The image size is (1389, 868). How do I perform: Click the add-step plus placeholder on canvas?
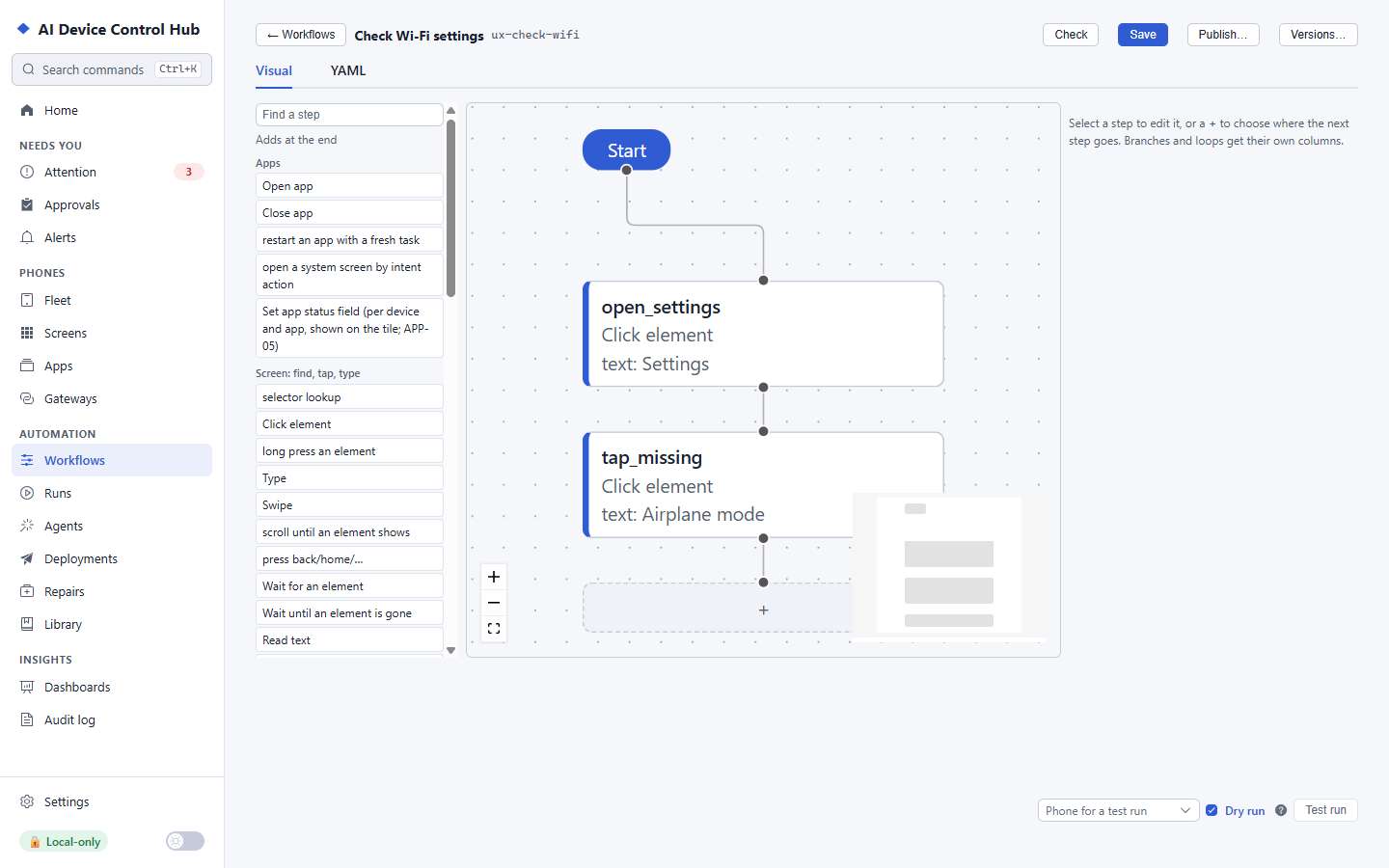coord(763,610)
